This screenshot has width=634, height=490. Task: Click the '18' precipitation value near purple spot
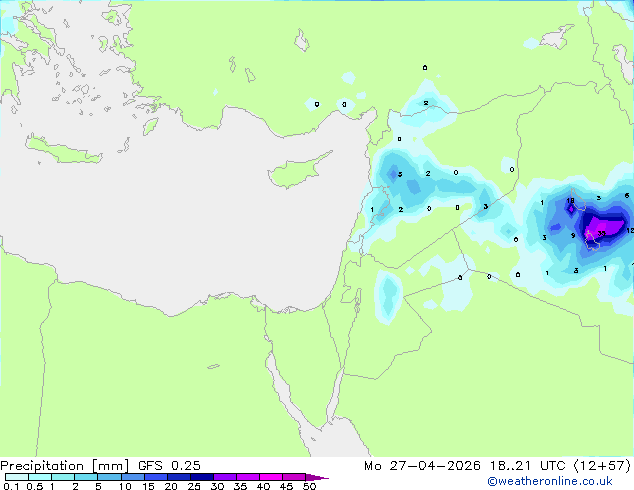click(570, 201)
